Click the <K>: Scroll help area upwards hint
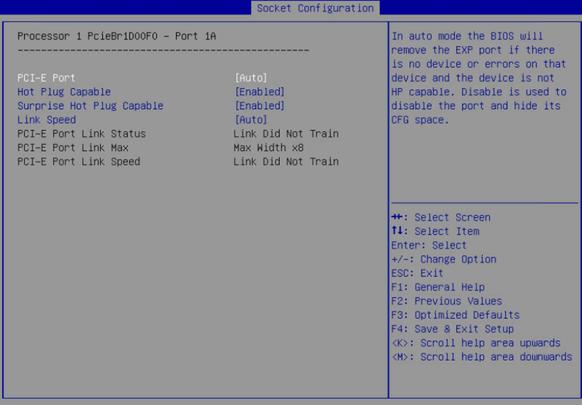The height and width of the screenshot is (405, 582). point(476,343)
